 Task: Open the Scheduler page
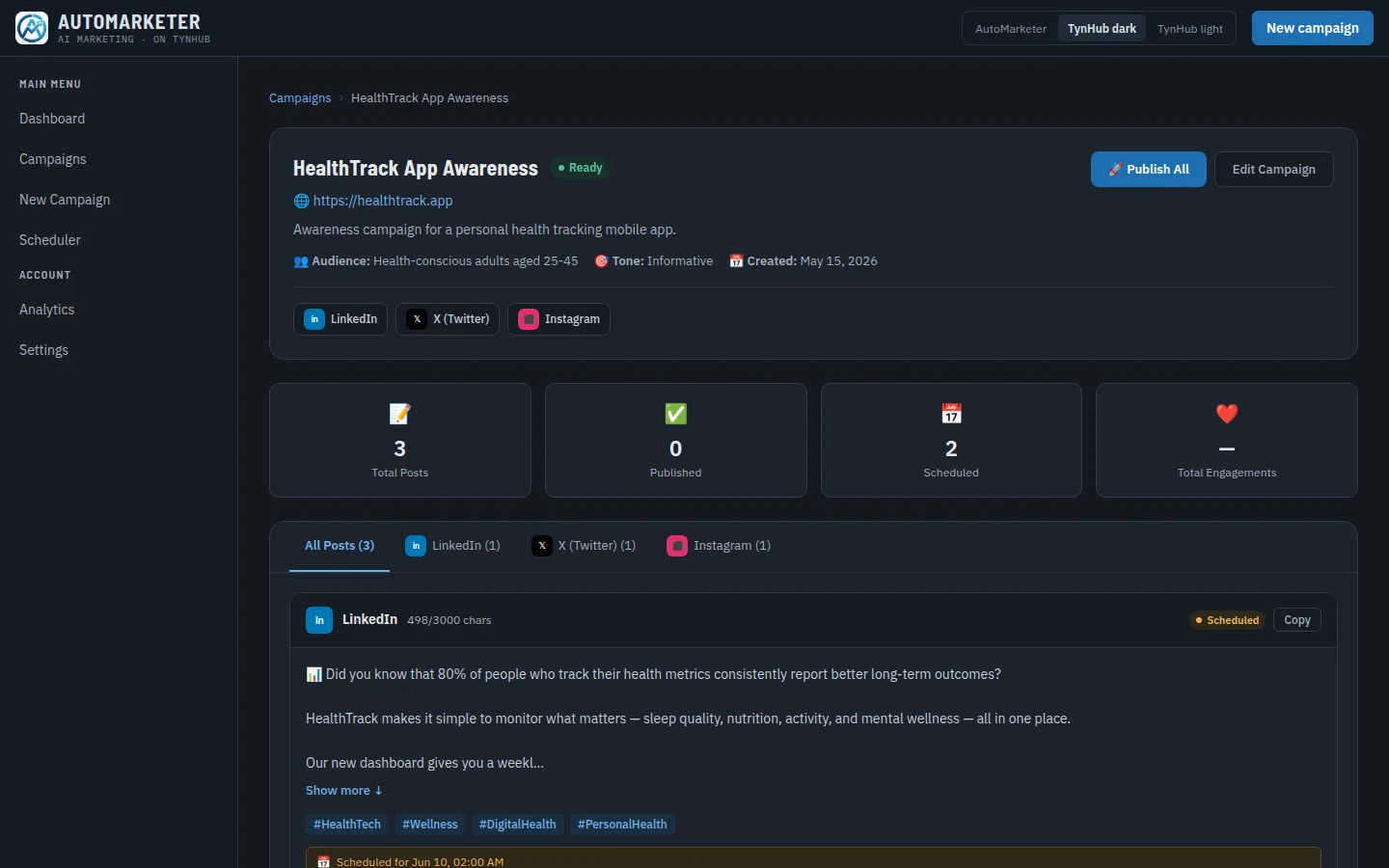tap(119, 240)
